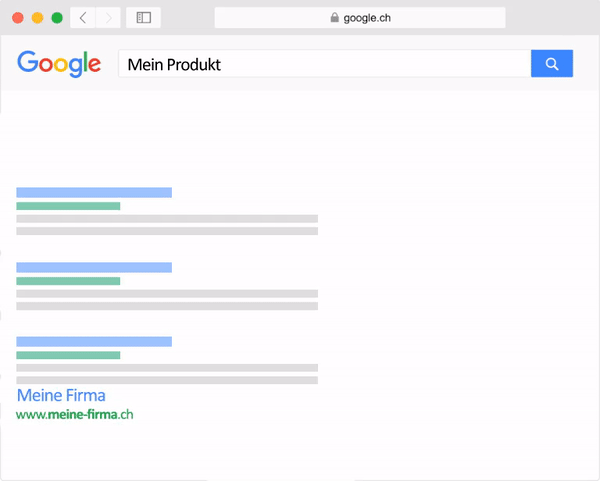Viewport: 600px width, 481px height.
Task: Open the third blue placeholder result title
Action: coord(94,342)
